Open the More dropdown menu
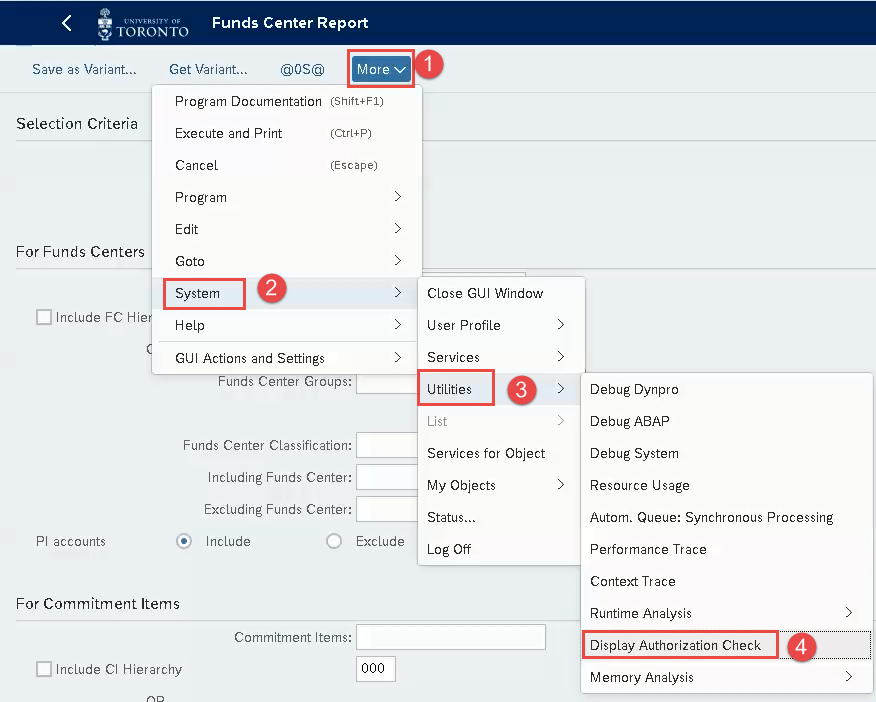The image size is (876, 702). 381,69
